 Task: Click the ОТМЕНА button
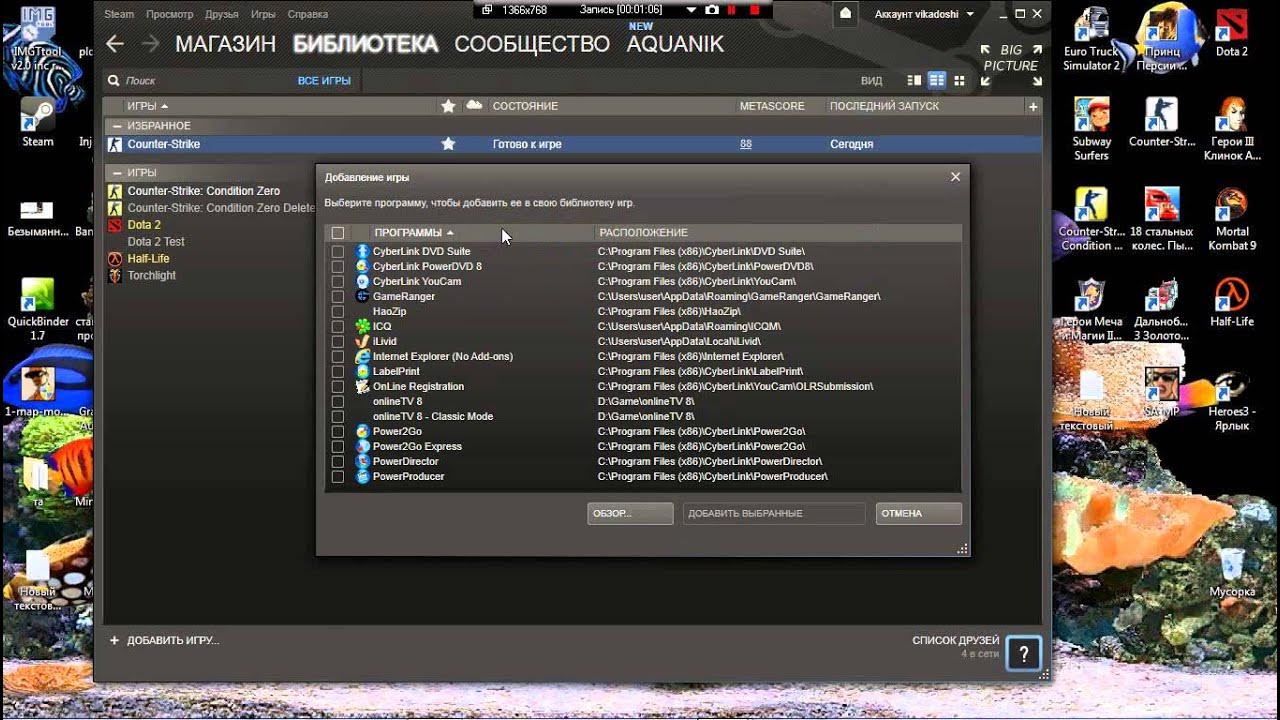point(918,513)
